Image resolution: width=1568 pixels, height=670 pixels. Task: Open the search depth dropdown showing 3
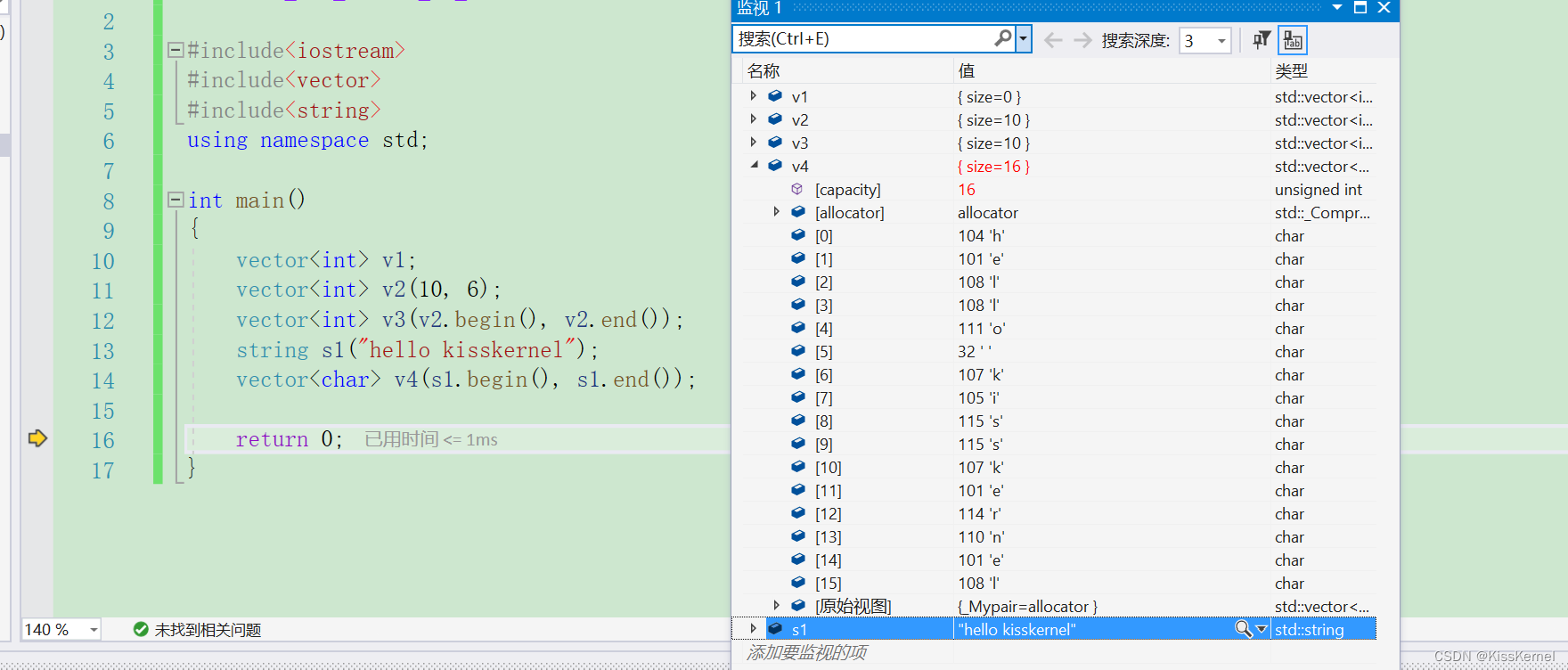pyautogui.click(x=1221, y=41)
